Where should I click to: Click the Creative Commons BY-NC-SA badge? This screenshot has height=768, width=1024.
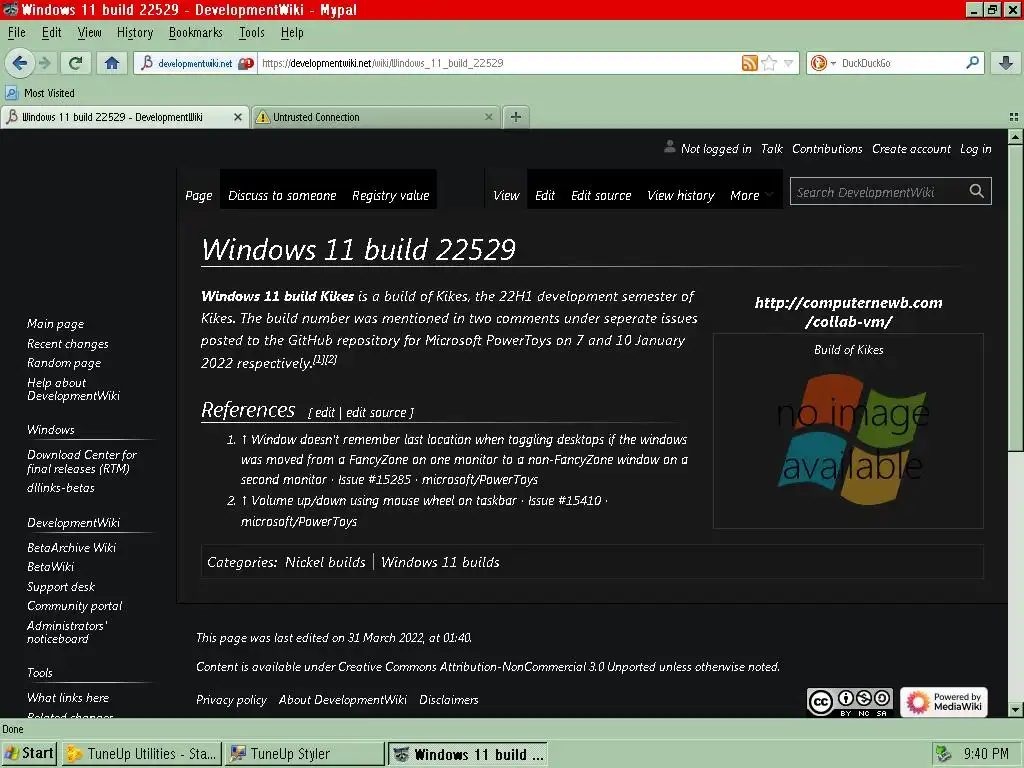point(850,702)
